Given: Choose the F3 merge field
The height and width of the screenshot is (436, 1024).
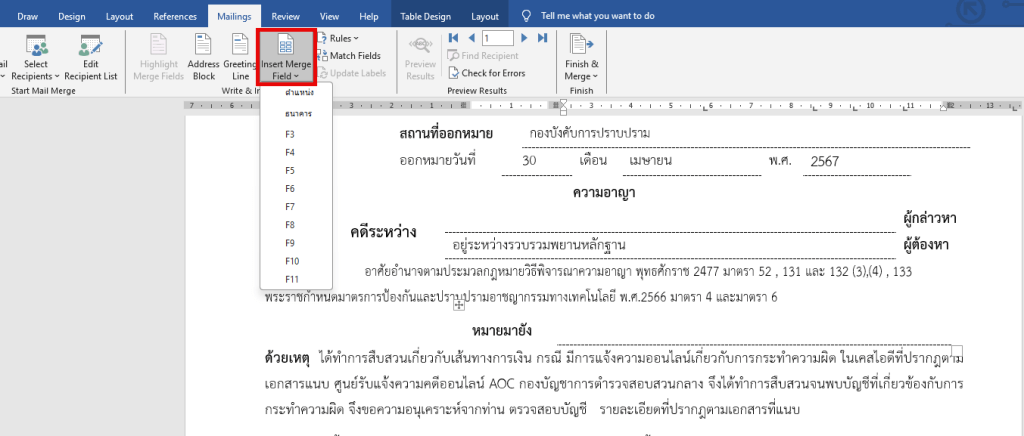Looking at the screenshot, I should [x=290, y=133].
